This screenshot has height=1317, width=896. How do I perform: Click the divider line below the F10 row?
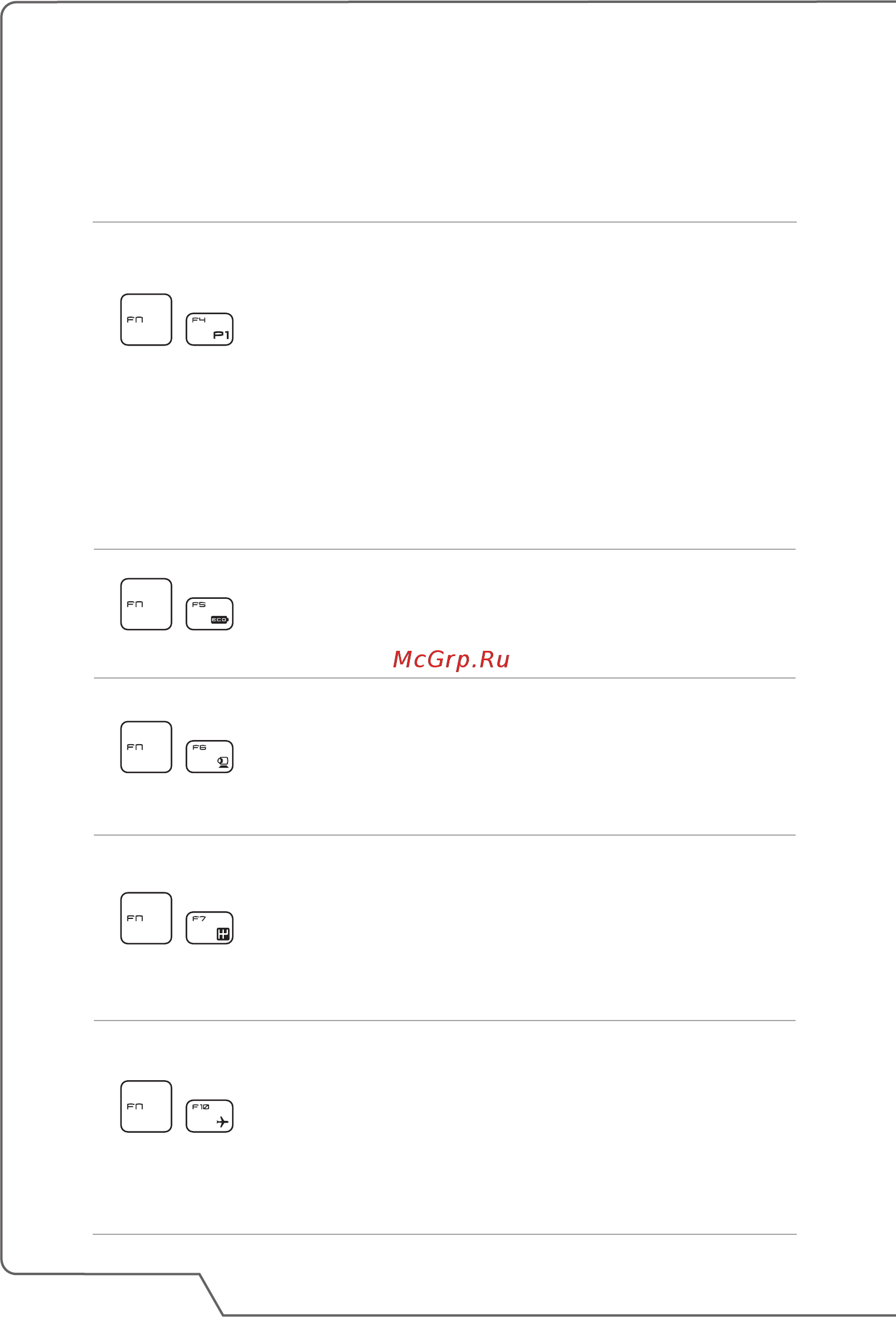[445, 1234]
